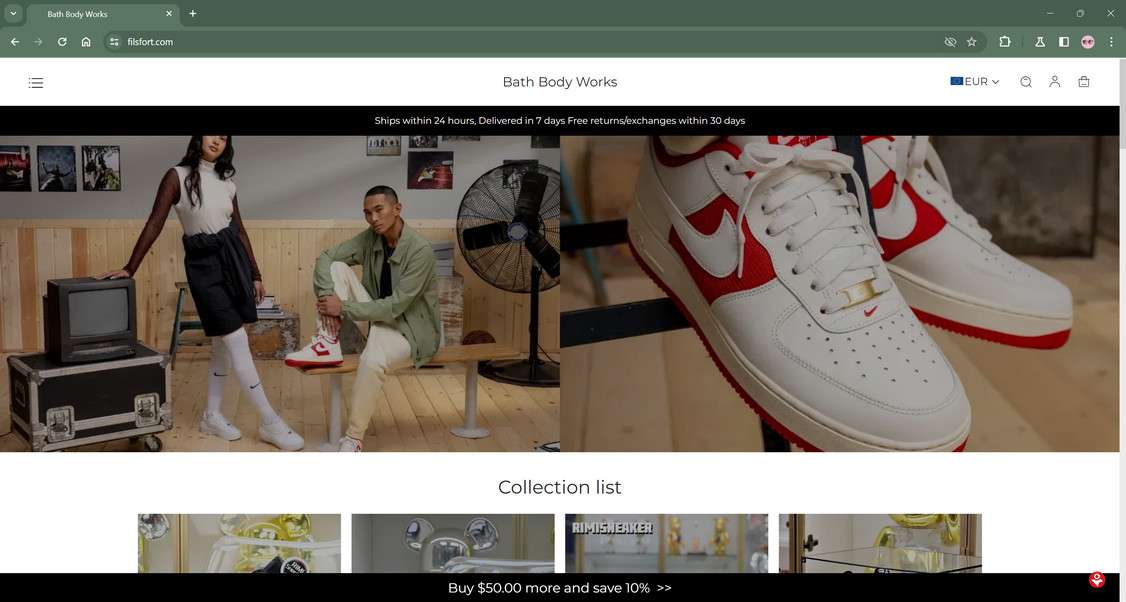Open the browser extensions puzzle icon
Viewport: 1126px width, 602px height.
1005,42
